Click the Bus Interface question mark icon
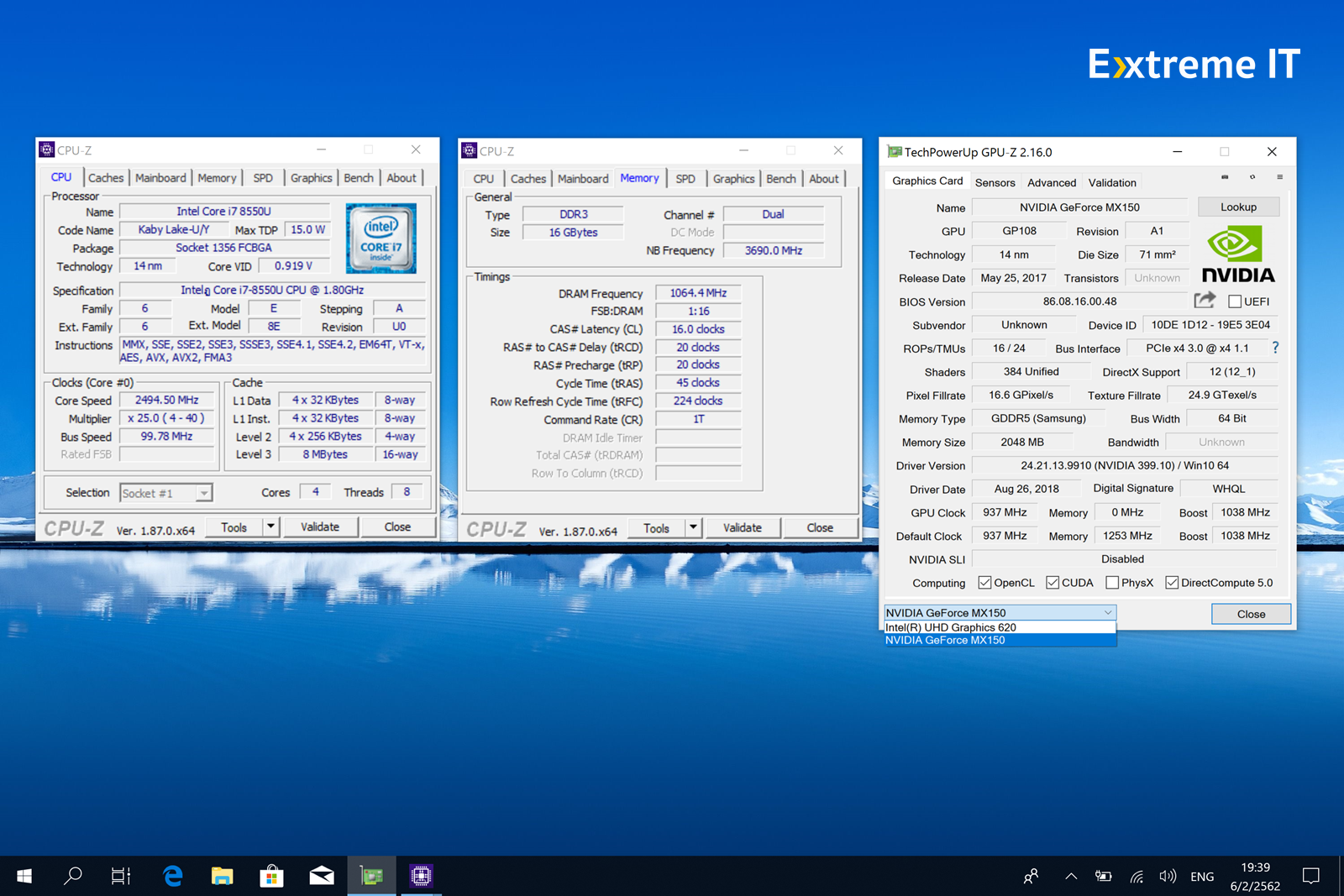 click(1275, 348)
